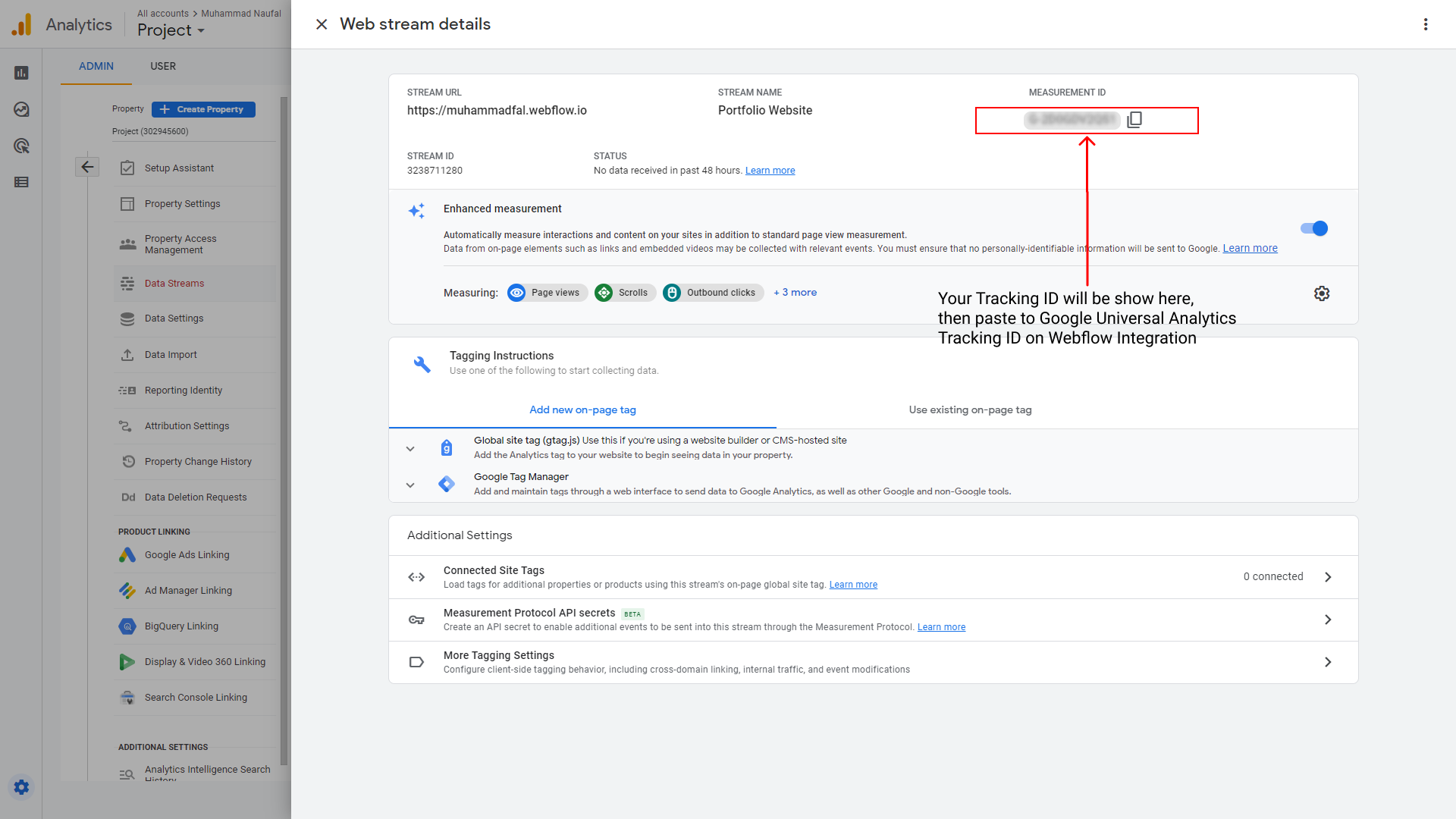The width and height of the screenshot is (1456, 819).
Task: Switch to the USER tab
Action: [x=162, y=66]
